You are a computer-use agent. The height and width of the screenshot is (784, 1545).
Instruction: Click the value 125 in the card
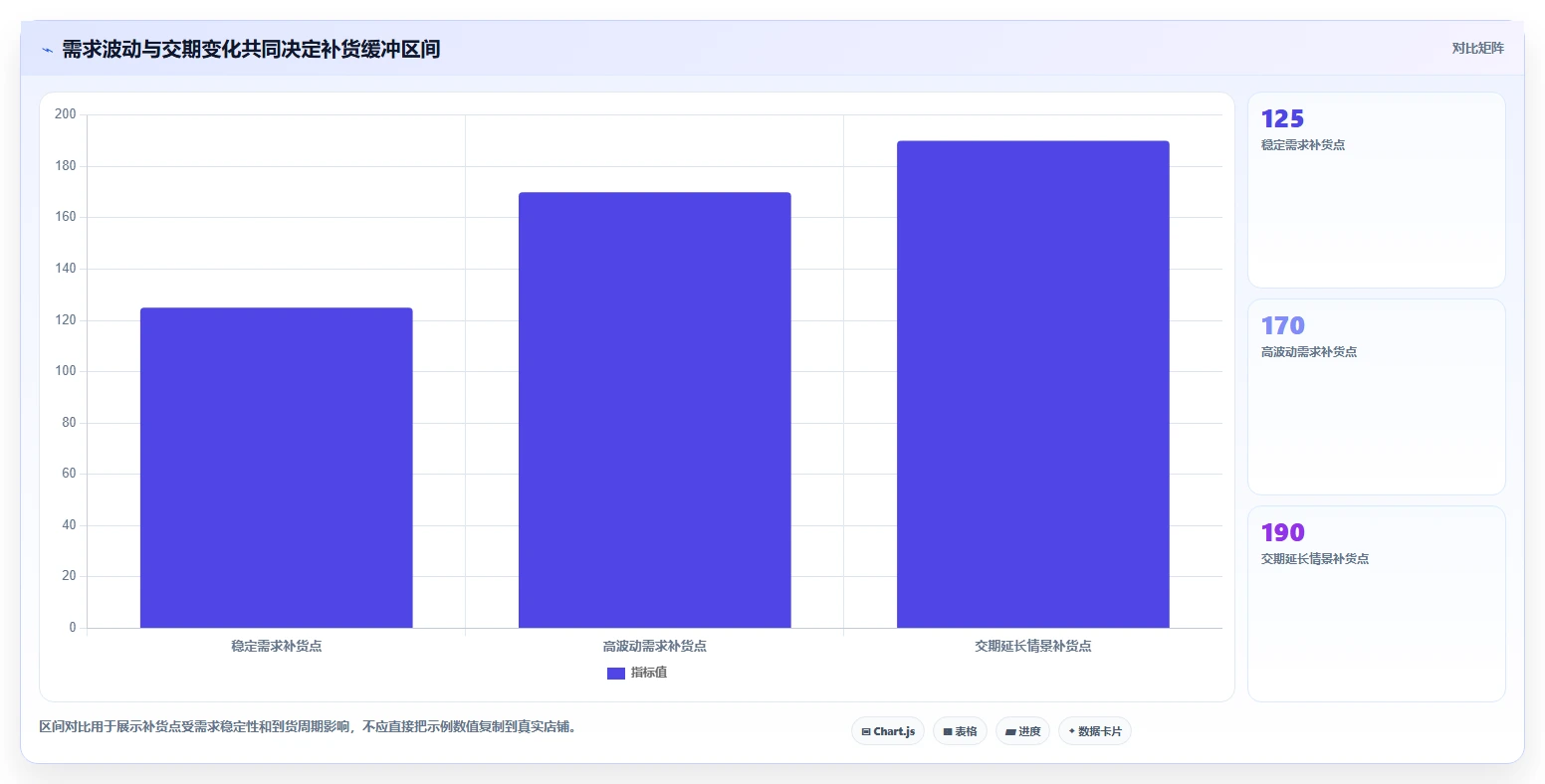click(1282, 119)
